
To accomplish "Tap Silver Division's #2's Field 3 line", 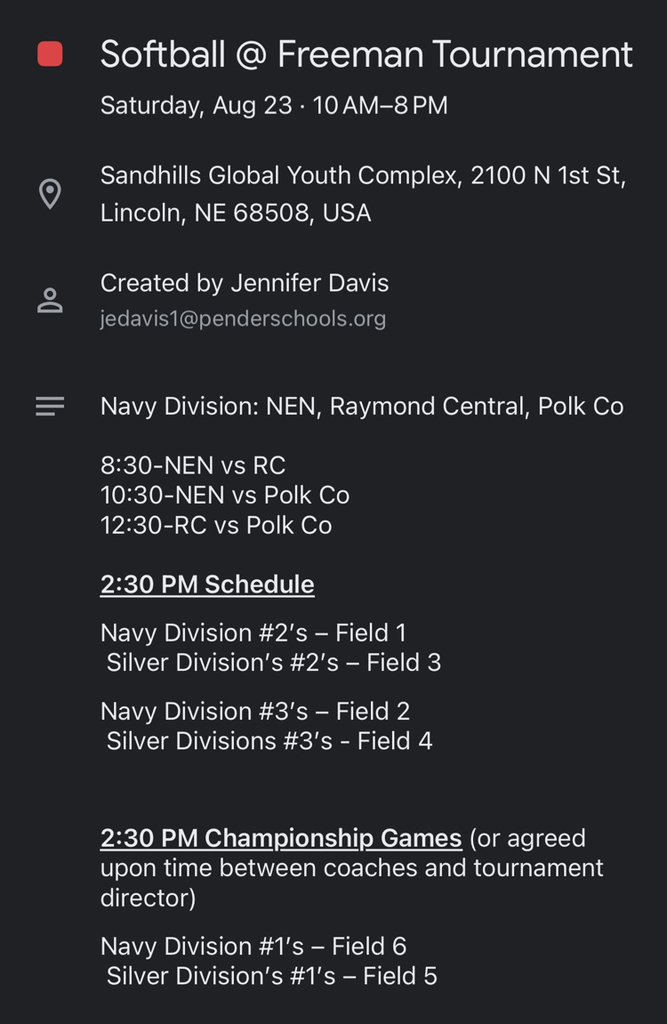I will 274,663.
